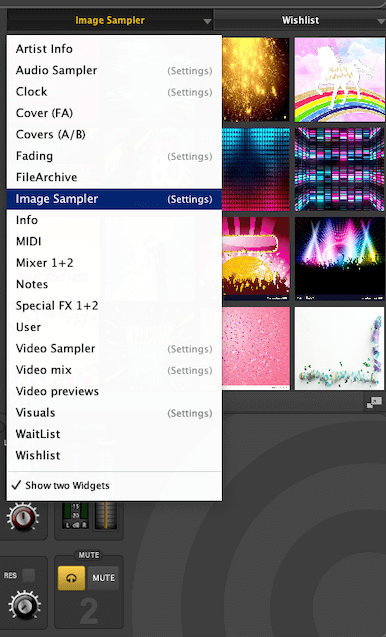Image resolution: width=386 pixels, height=637 pixels.
Task: Open Video mix settings link
Action: pos(190,370)
